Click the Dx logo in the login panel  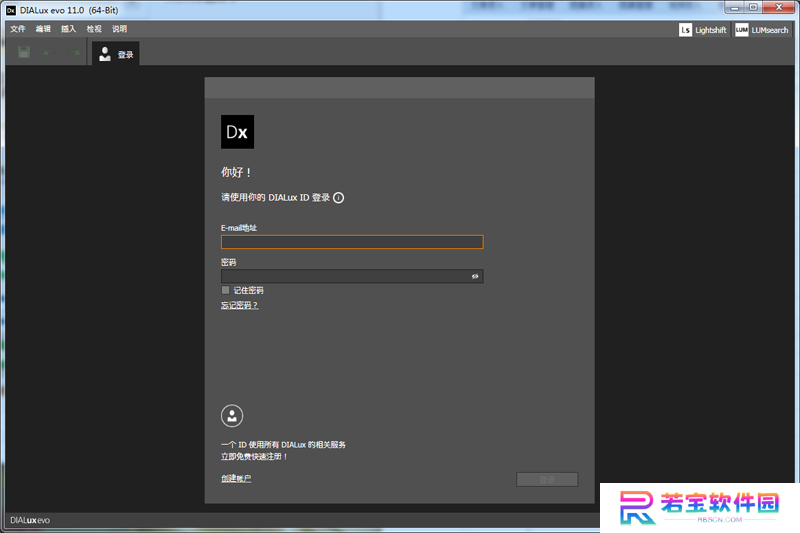click(x=237, y=132)
